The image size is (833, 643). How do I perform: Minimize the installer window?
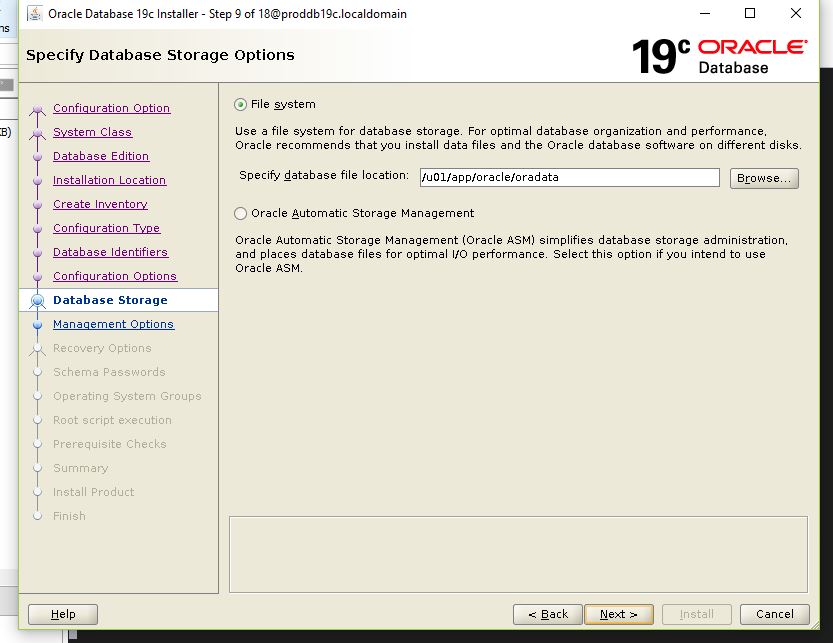(x=705, y=13)
